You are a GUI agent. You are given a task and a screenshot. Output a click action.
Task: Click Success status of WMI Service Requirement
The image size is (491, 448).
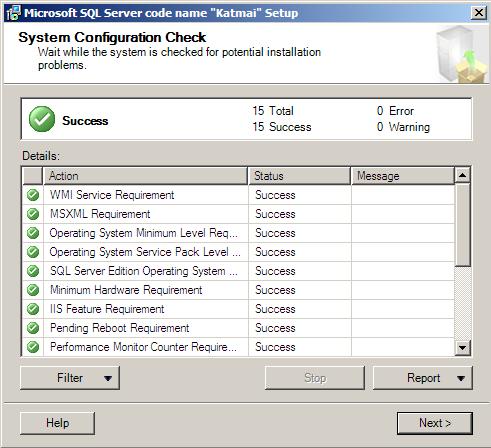click(x=275, y=195)
